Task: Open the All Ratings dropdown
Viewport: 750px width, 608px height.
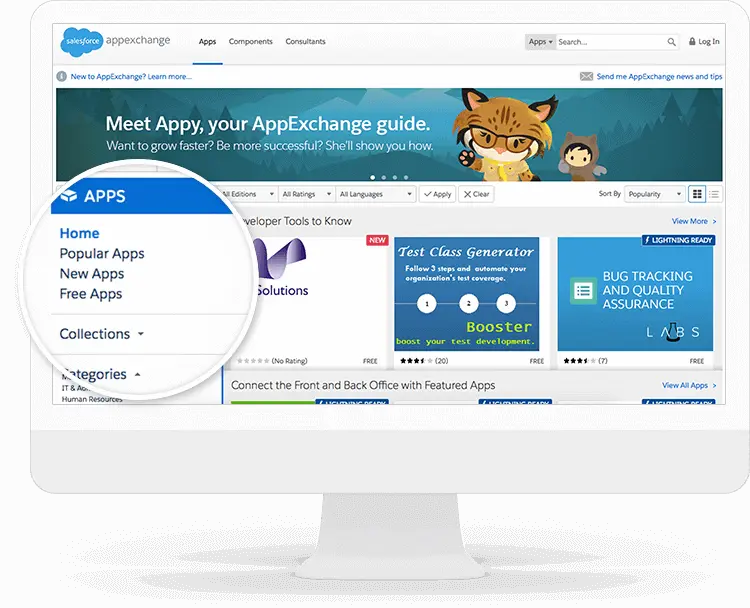Action: [306, 194]
